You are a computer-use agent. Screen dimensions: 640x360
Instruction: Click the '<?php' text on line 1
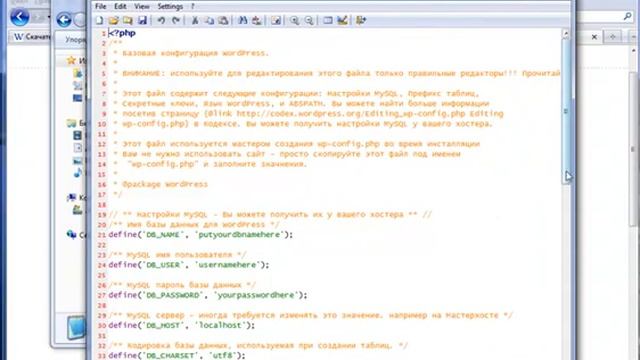tap(122, 33)
